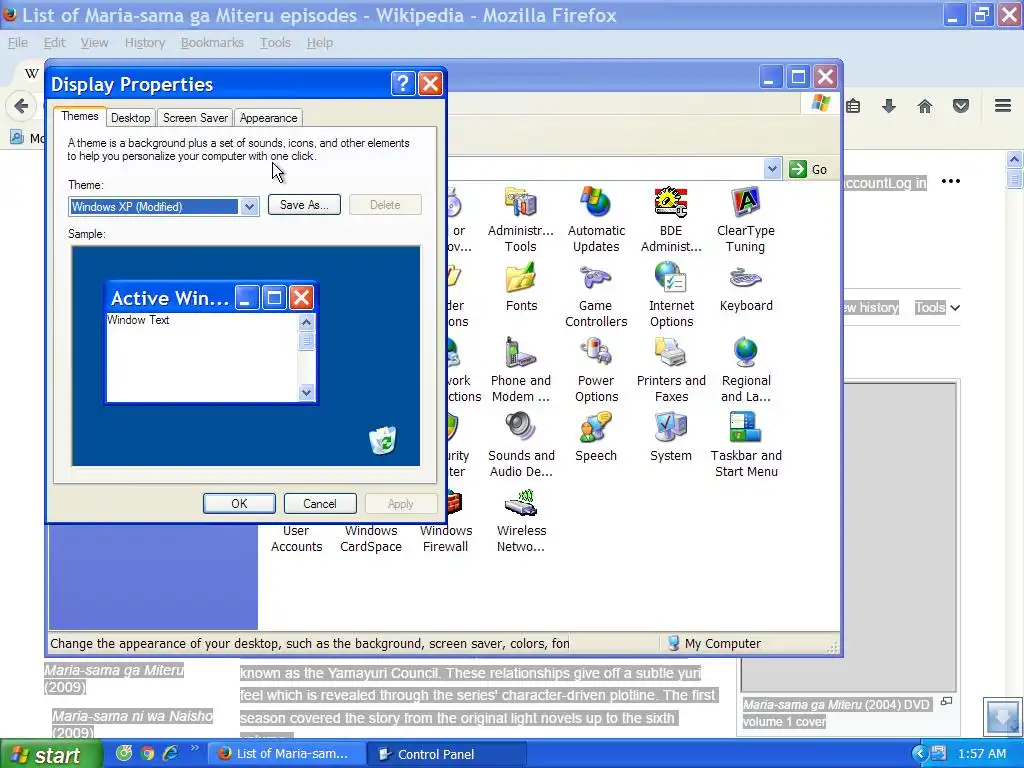Go to Firefox home icon
Image resolution: width=1024 pixels, height=768 pixels.
(x=925, y=106)
